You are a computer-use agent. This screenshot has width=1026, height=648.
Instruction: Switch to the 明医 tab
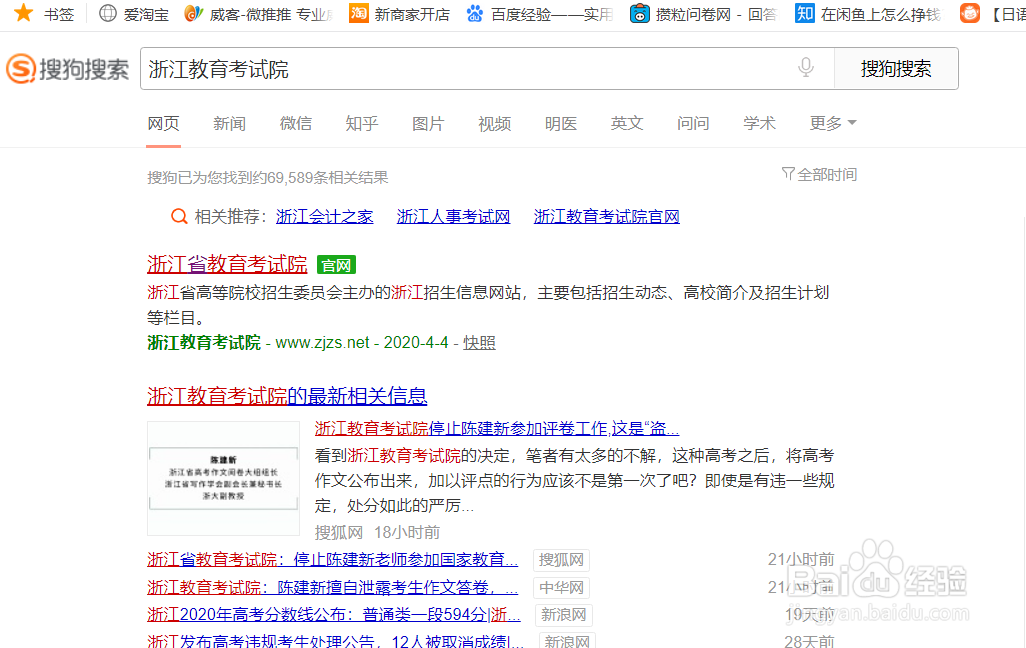pyautogui.click(x=561, y=124)
